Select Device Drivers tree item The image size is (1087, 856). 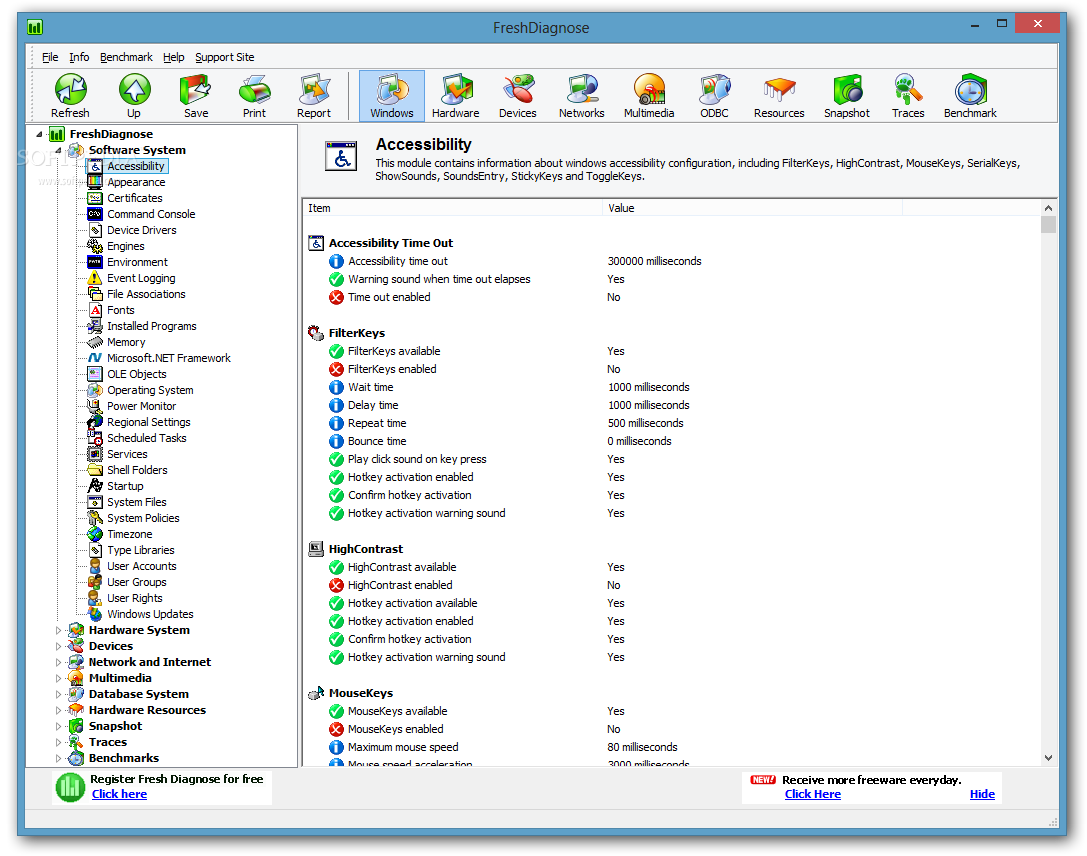click(141, 230)
